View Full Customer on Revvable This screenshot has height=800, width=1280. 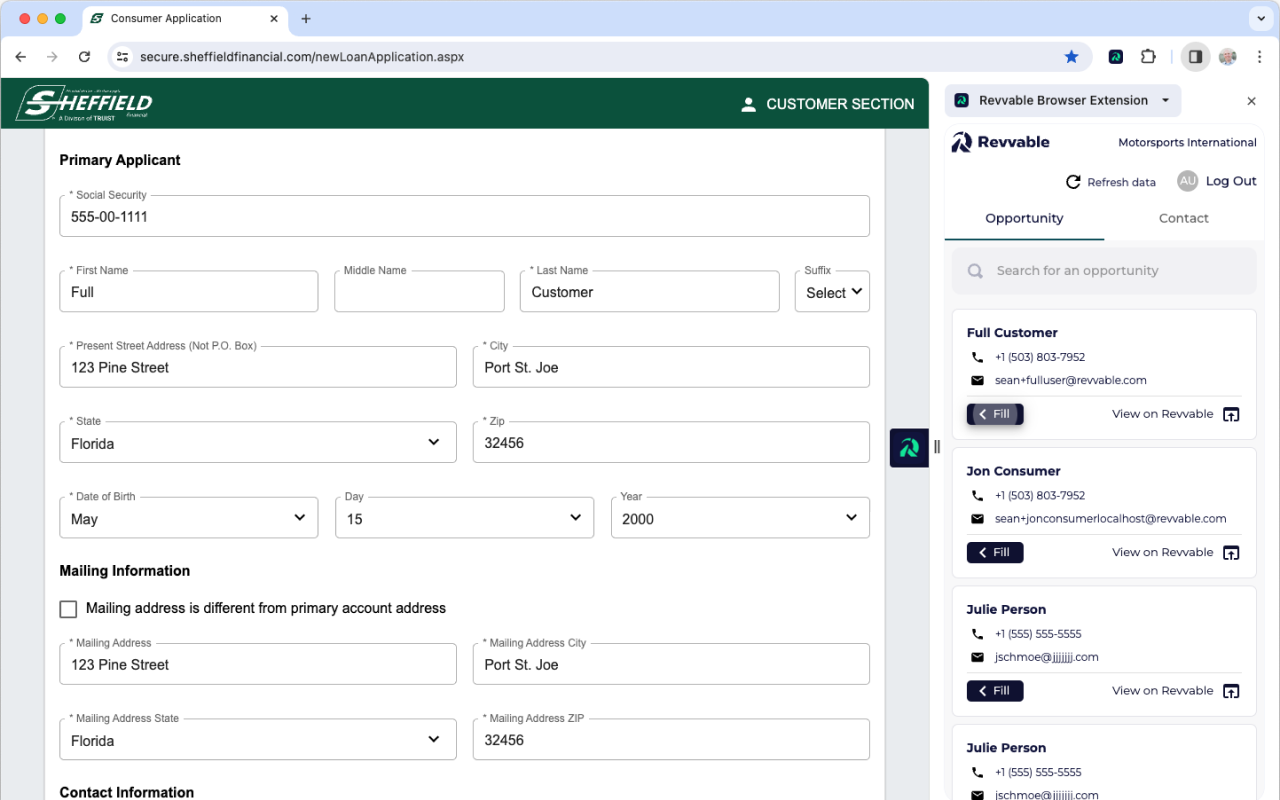(1176, 414)
